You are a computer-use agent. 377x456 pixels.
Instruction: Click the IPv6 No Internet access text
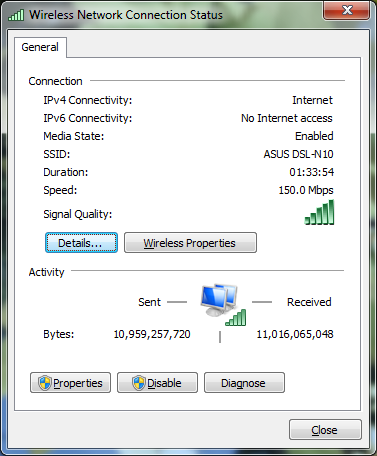[x=287, y=118]
